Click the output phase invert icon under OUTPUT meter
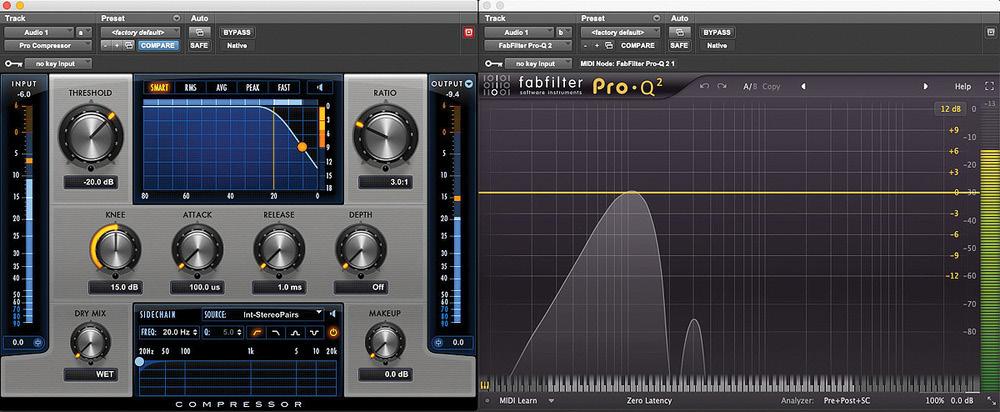Image resolution: width=1000 pixels, height=412 pixels. (439, 342)
